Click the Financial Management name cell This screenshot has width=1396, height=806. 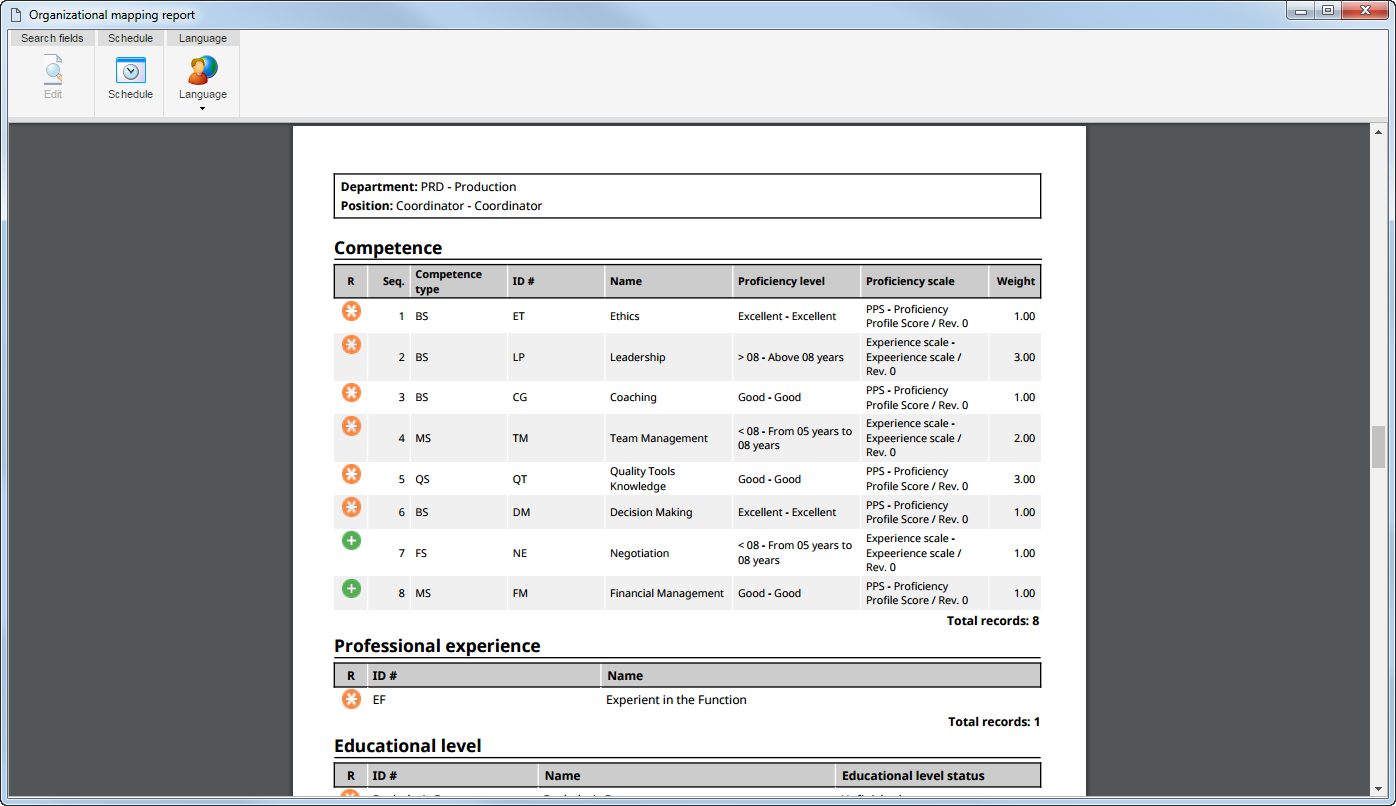point(667,593)
